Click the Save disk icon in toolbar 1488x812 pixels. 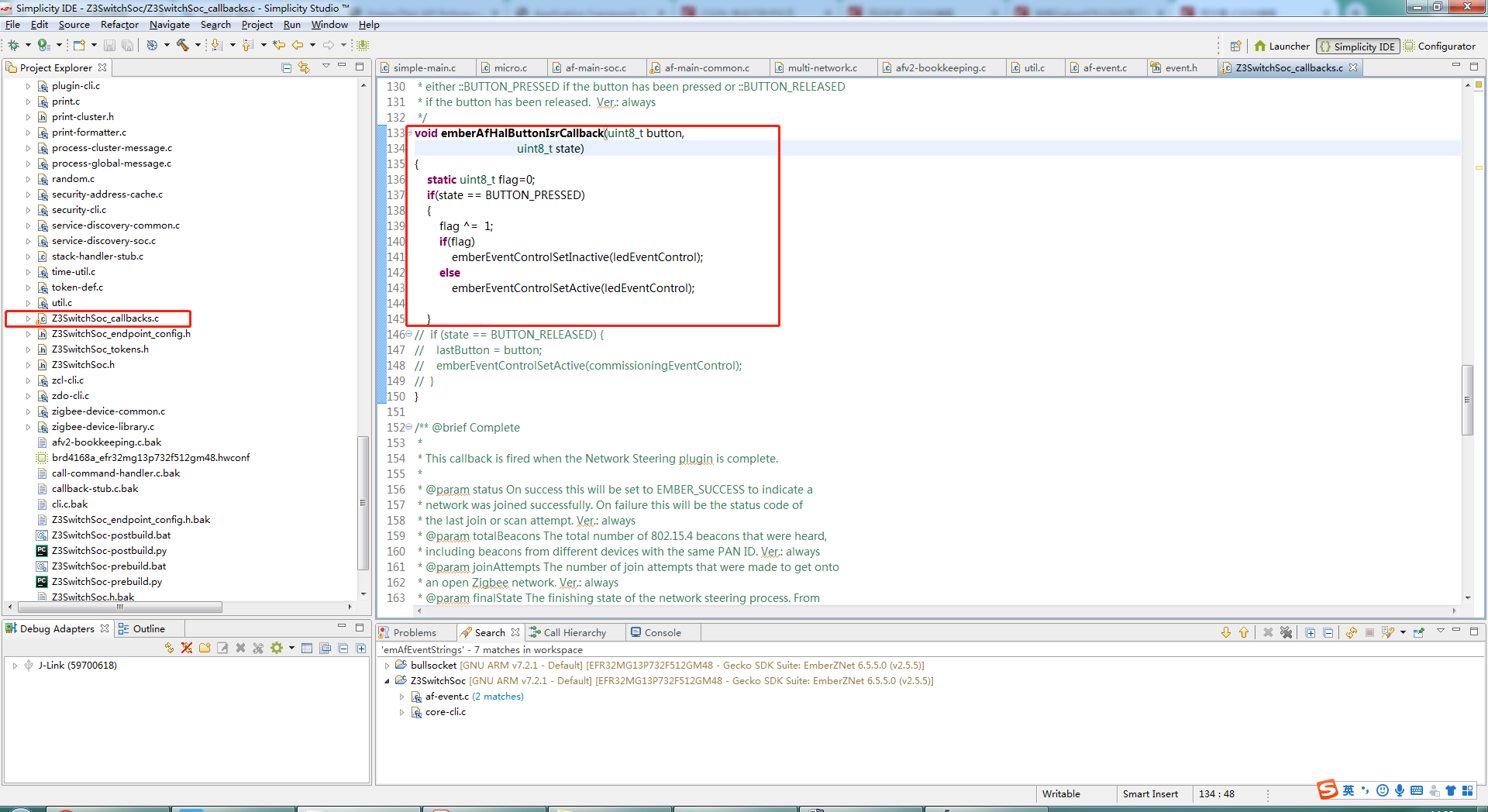pyautogui.click(x=109, y=45)
